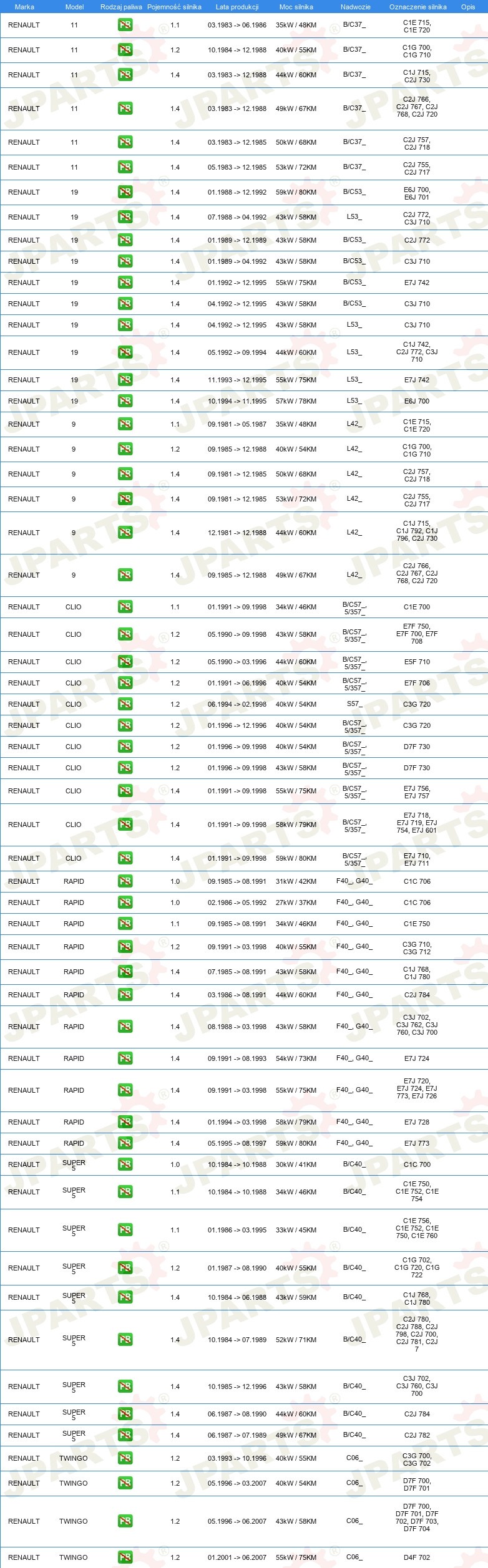488x1568 pixels.
Task: Select the 07.1985 -> 08.1991 production dates cell
Action: pos(237,972)
